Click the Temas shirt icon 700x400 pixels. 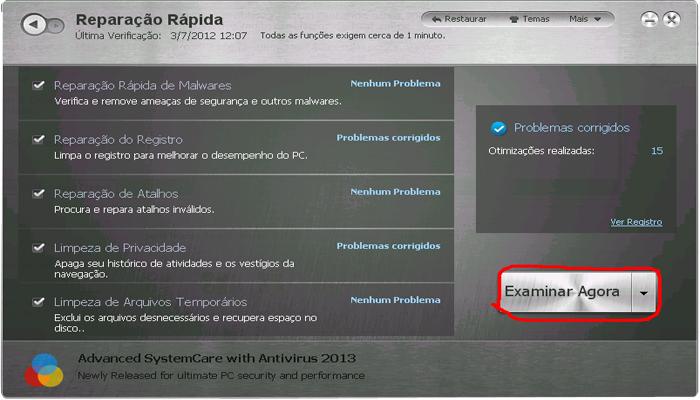click(514, 19)
